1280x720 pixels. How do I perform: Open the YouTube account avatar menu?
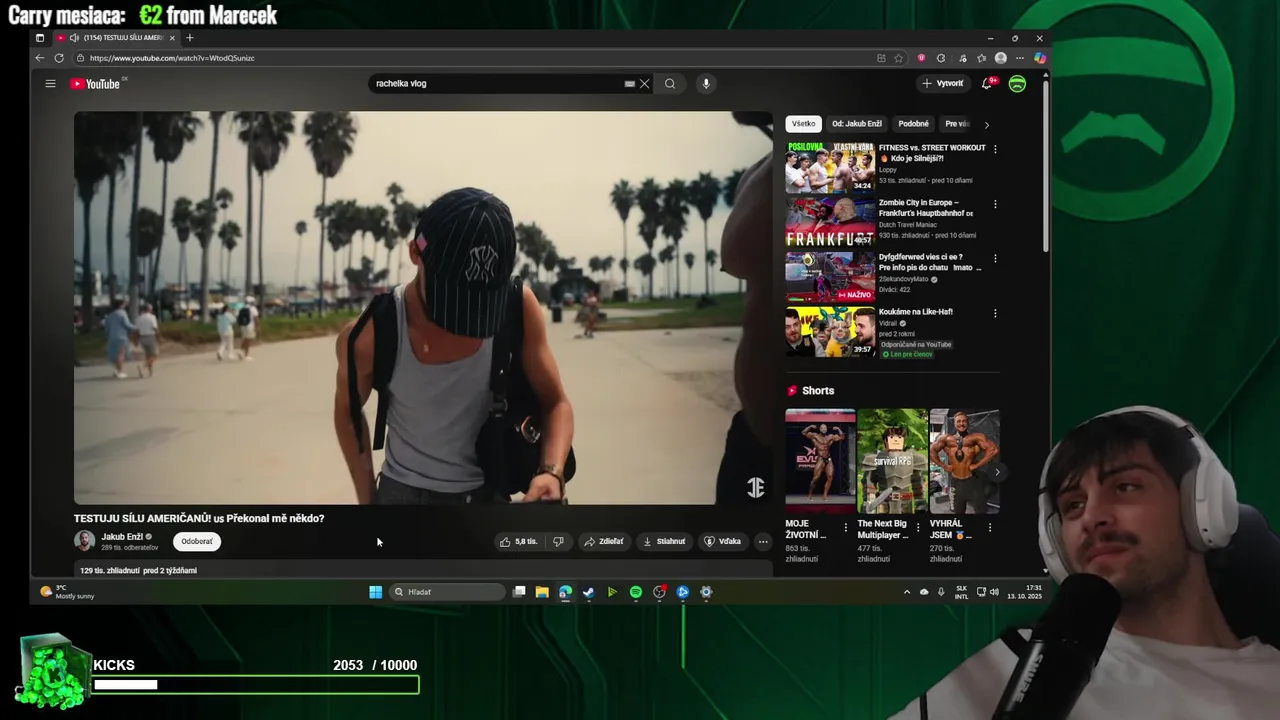1017,84
